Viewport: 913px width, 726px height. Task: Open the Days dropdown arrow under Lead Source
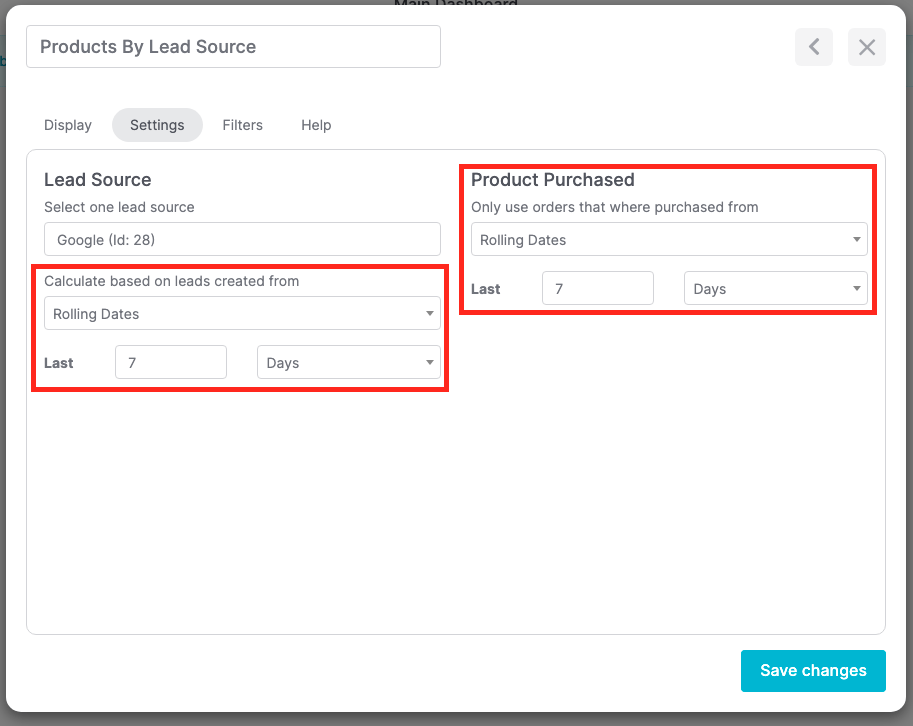(x=430, y=362)
